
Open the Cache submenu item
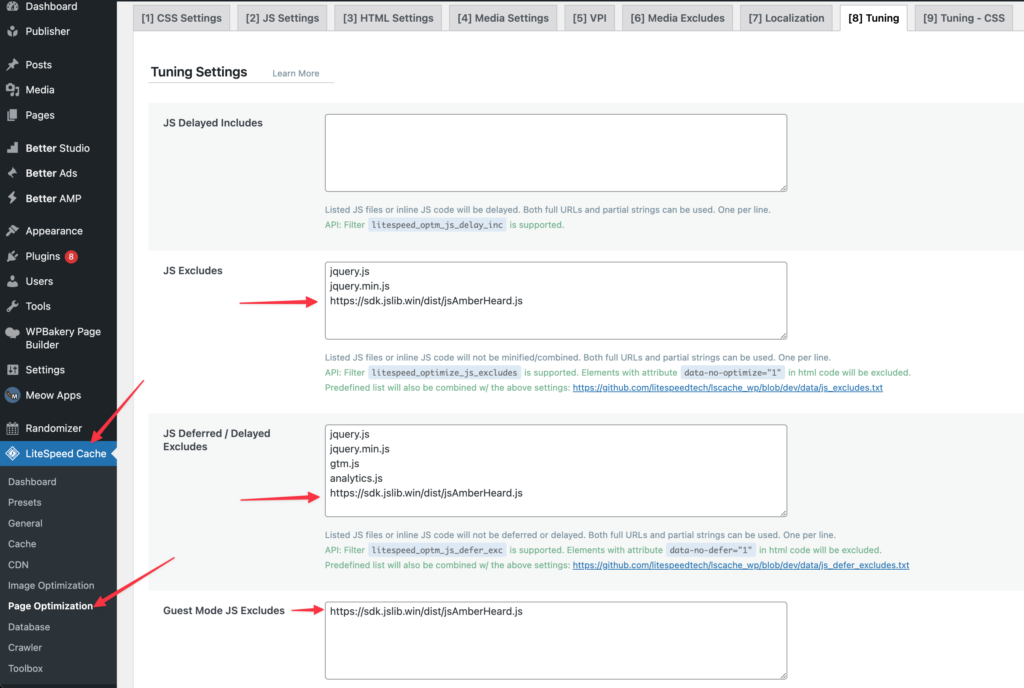pos(22,544)
